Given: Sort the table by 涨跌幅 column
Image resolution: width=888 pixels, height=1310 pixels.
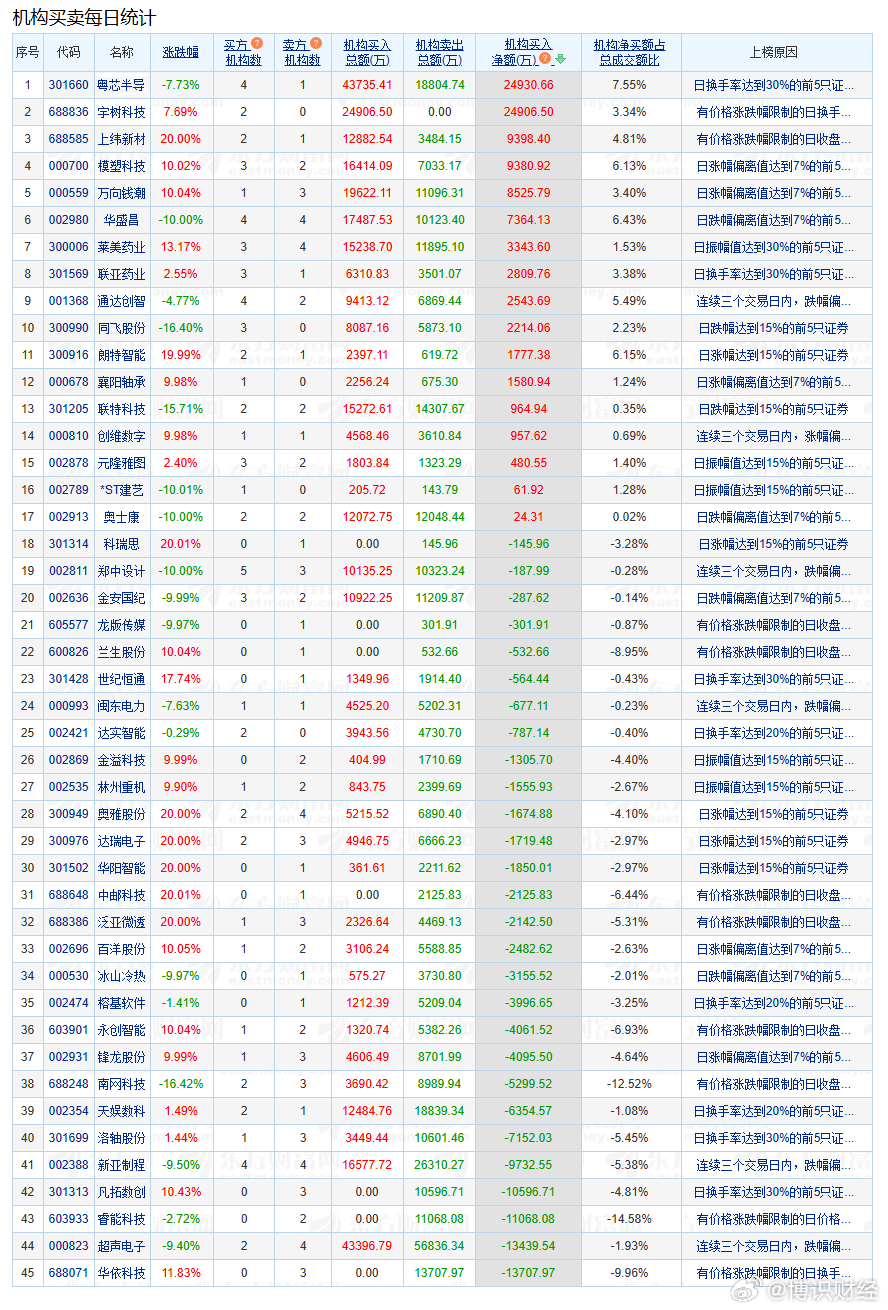Looking at the screenshot, I should coord(181,52).
